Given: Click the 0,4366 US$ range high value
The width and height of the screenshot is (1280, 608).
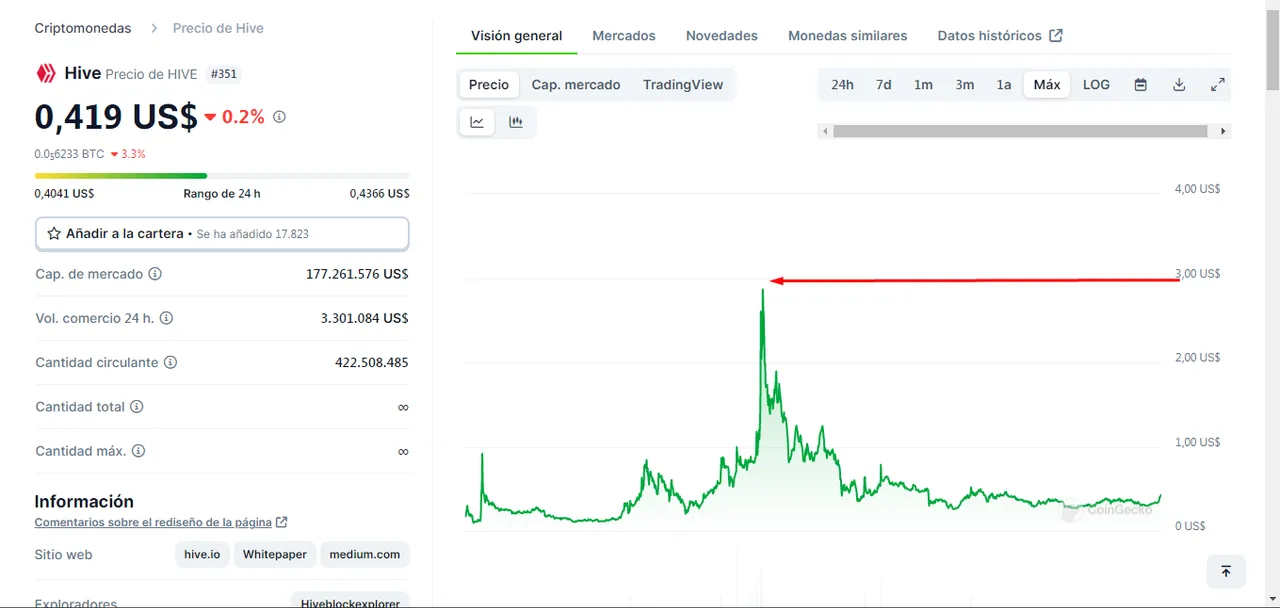Looking at the screenshot, I should (379, 194).
